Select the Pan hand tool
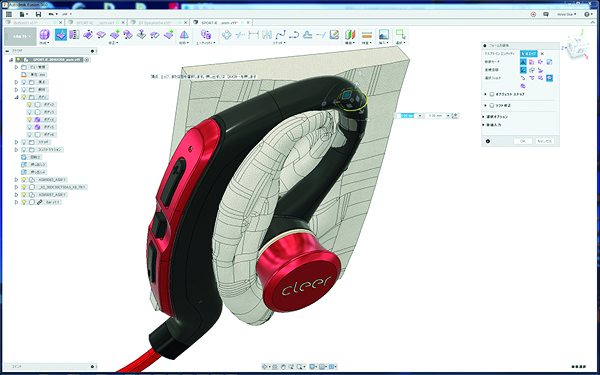 283,367
